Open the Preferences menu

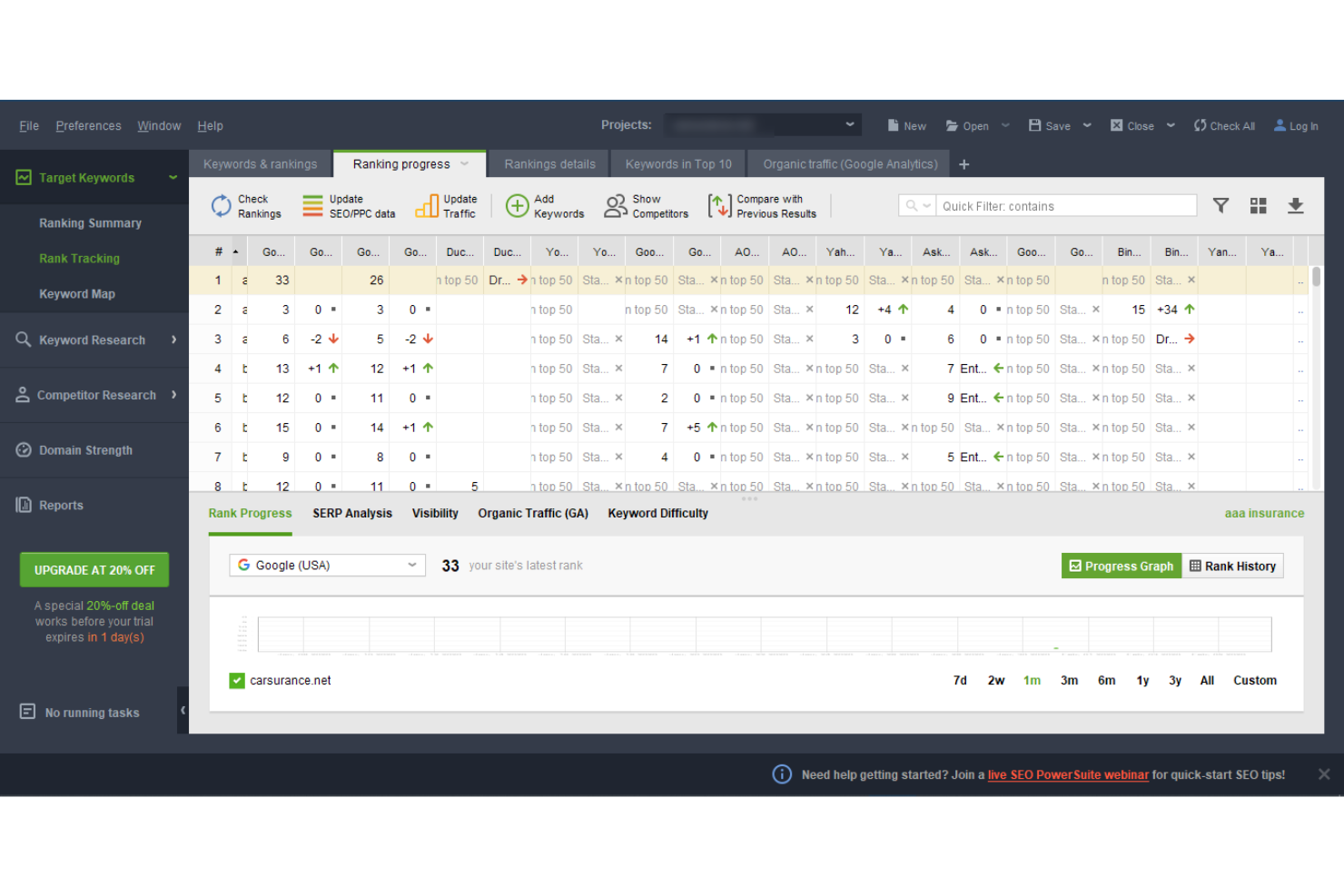(88, 125)
